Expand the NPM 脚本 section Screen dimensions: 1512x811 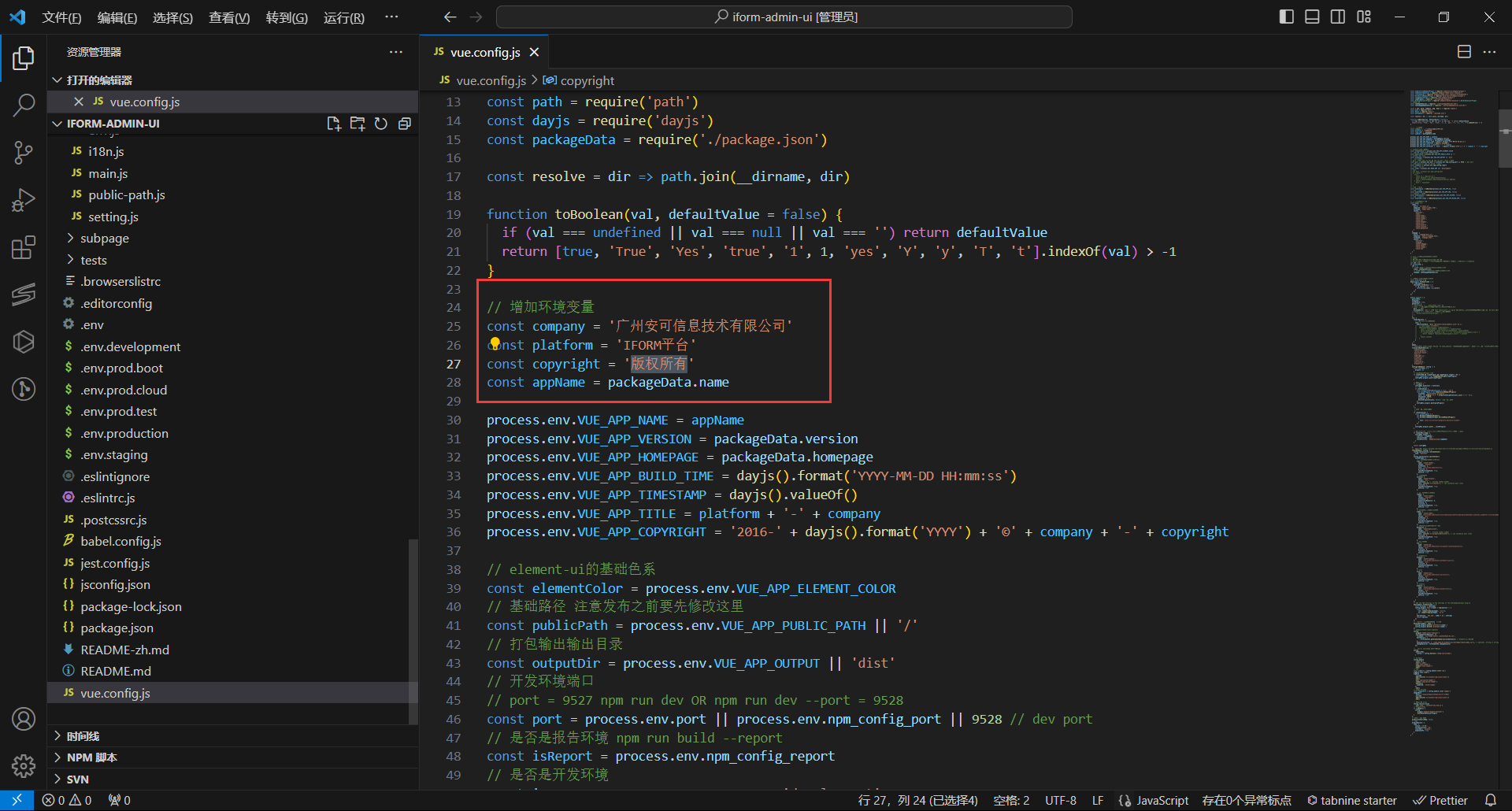tap(91, 757)
